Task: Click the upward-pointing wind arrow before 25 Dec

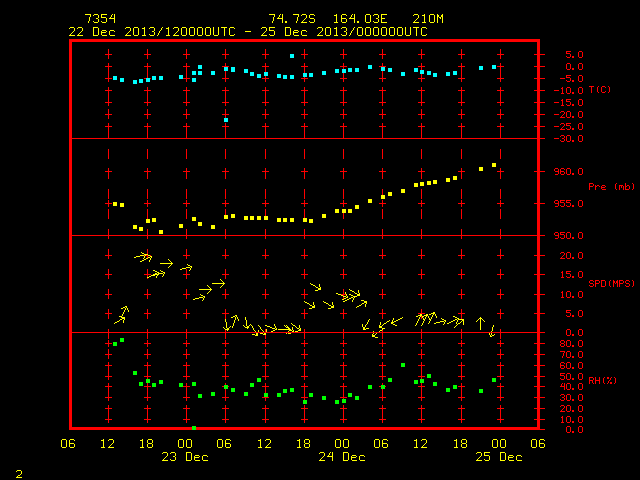Action: 480,323
